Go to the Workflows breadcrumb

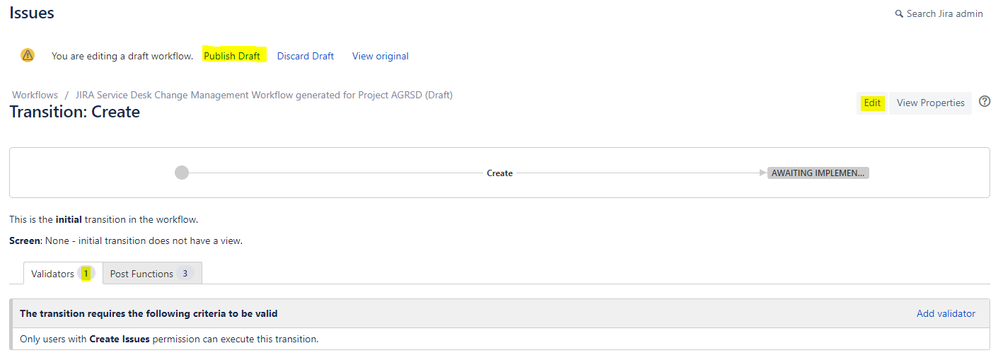pos(35,95)
